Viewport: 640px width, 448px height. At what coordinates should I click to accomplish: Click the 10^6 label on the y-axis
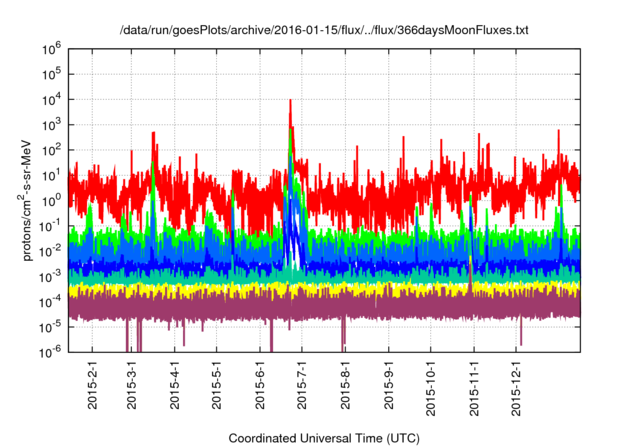coord(52,48)
